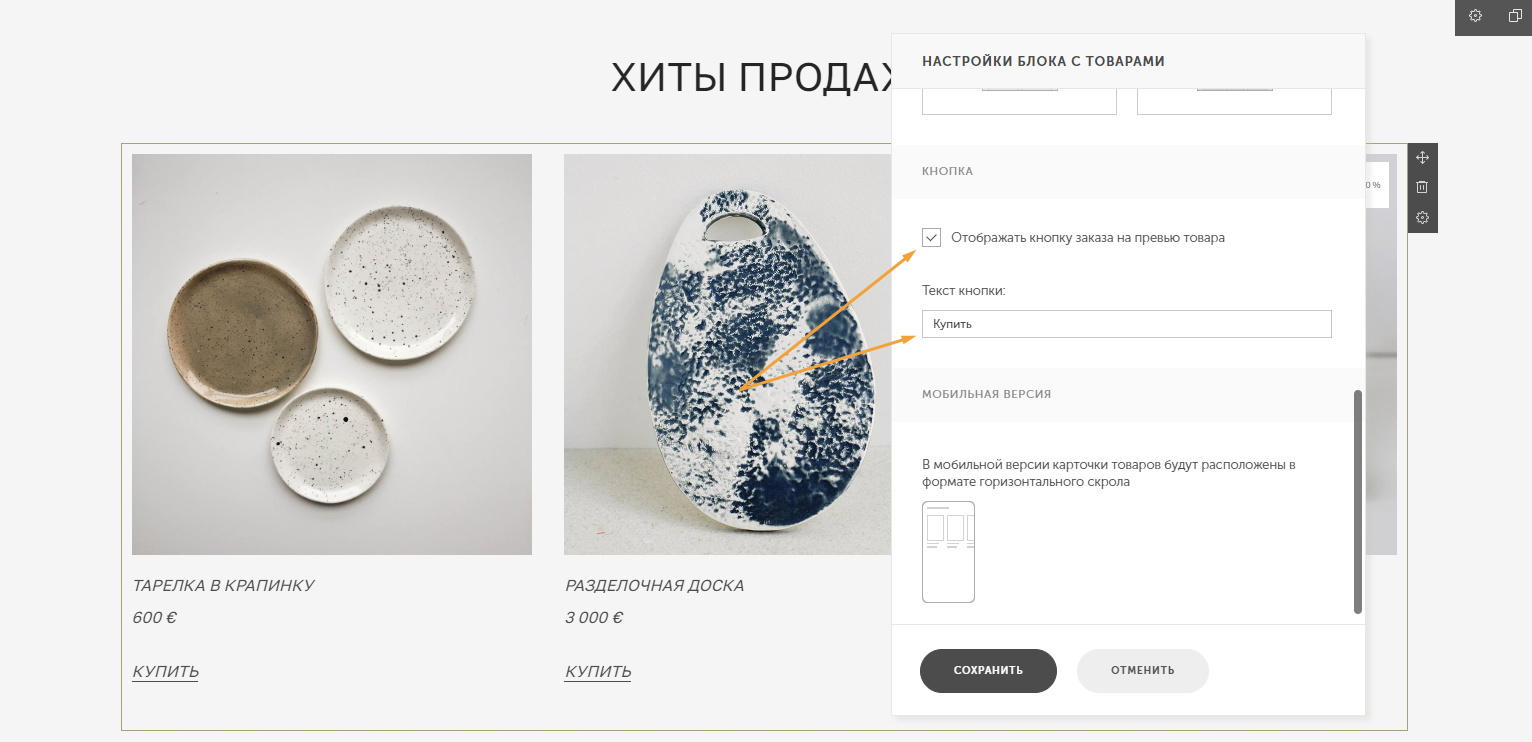This screenshot has width=1532, height=742.
Task: Click the 'Текст кнопки' input field with 'Купить'
Action: click(1126, 324)
